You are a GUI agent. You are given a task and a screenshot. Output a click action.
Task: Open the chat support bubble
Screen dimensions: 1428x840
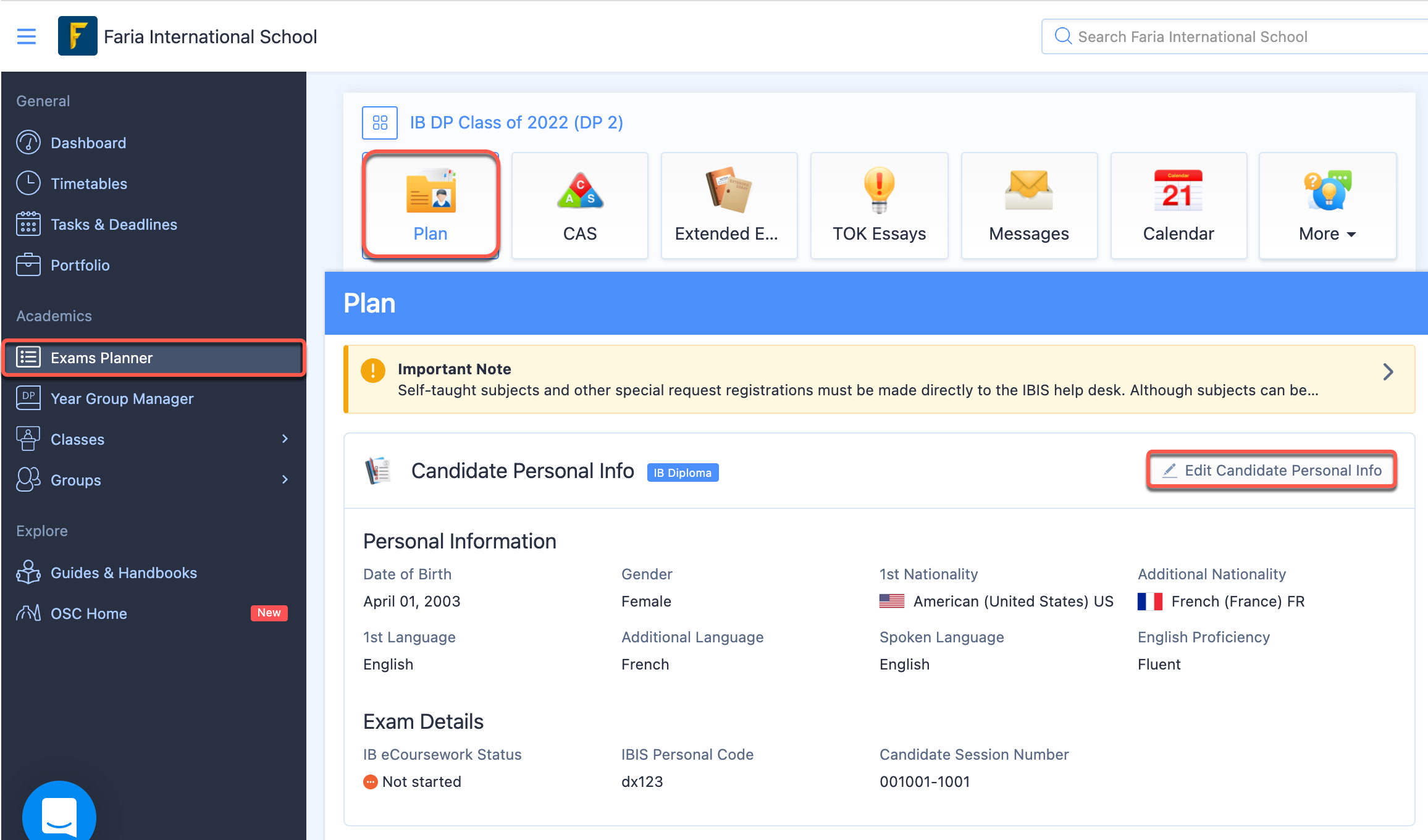pos(59,817)
